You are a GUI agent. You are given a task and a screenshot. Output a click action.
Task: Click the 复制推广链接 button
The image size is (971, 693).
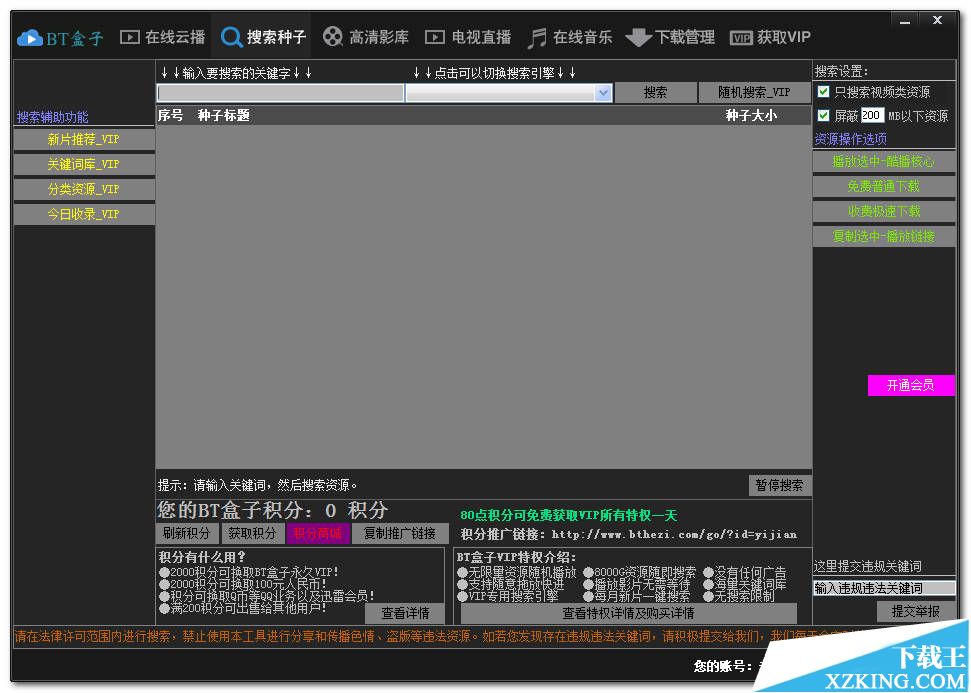click(x=400, y=533)
